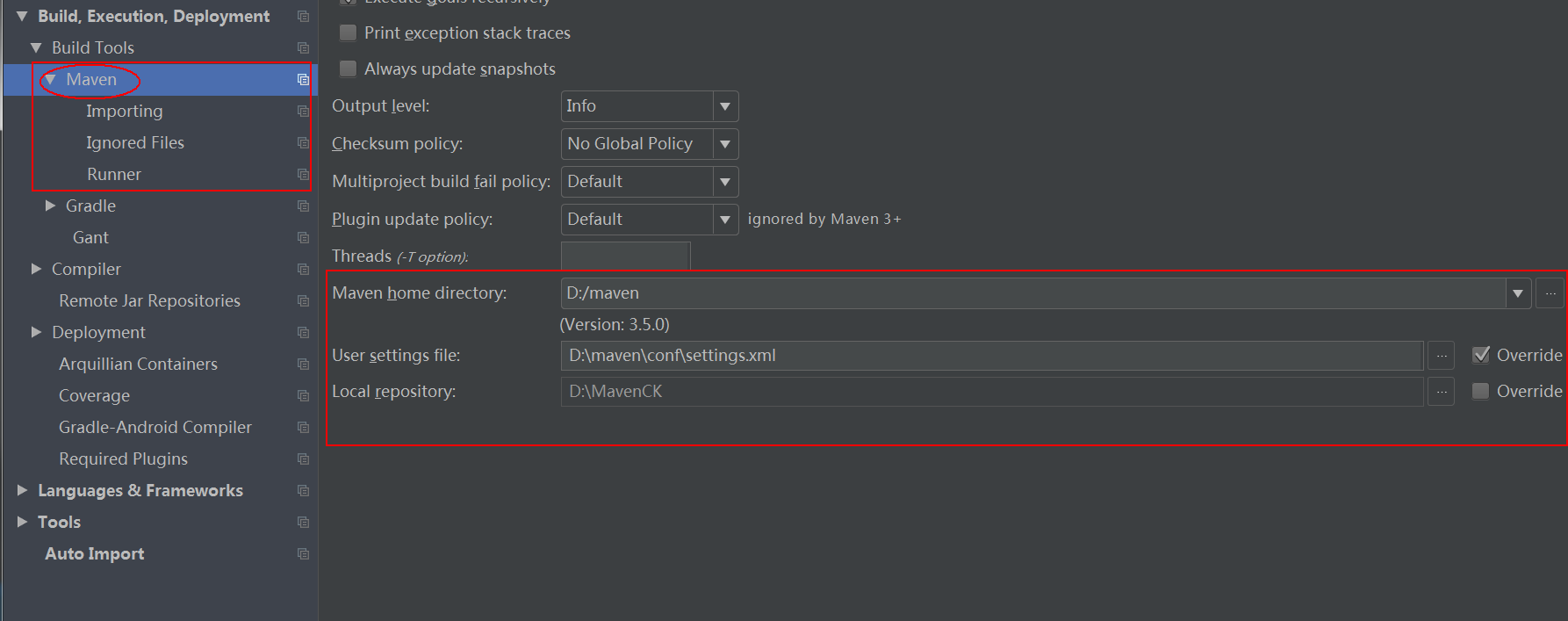Click the 'ignored by Maven 3+' note

pyautogui.click(x=824, y=220)
